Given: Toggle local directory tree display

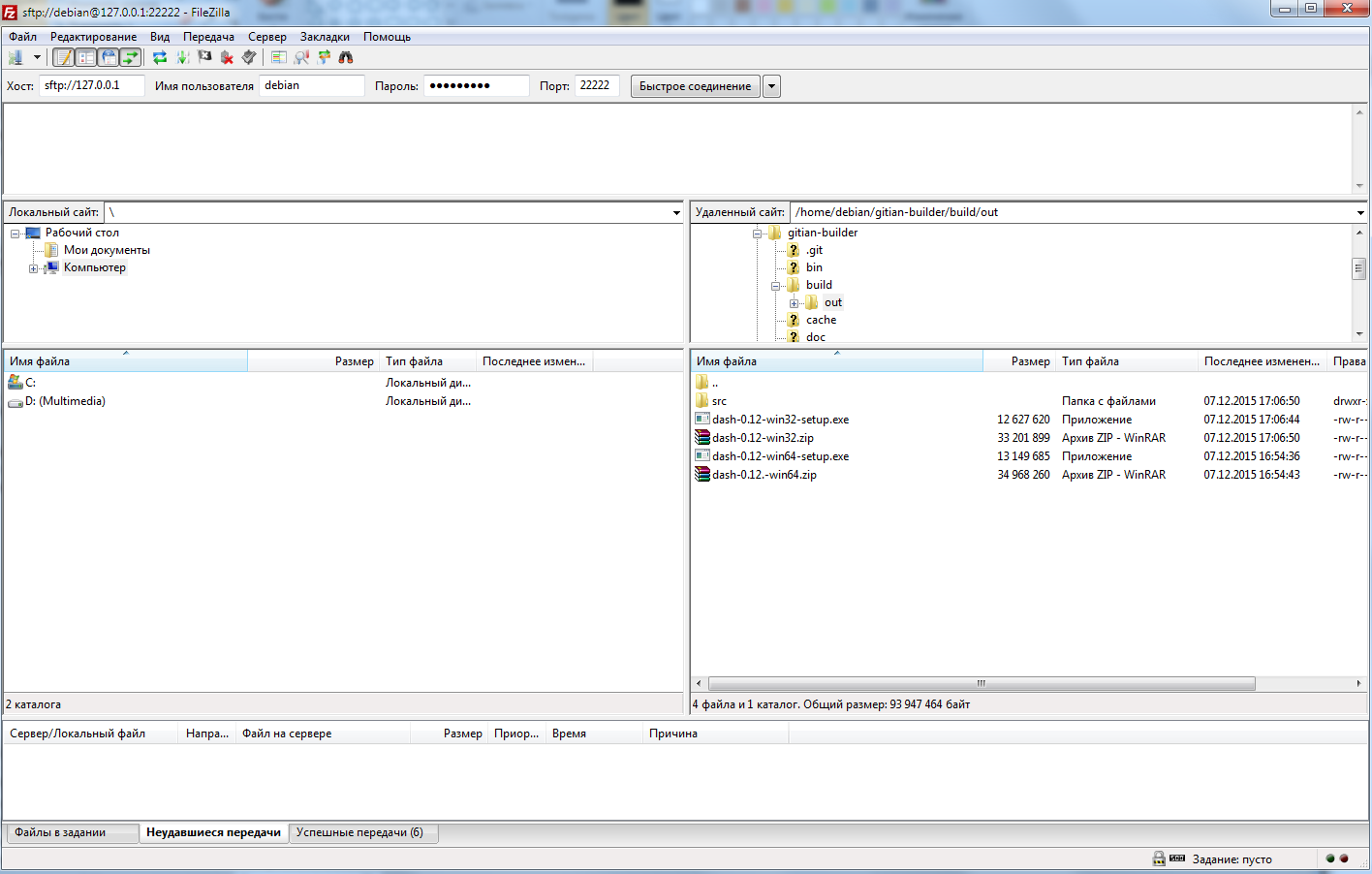Looking at the screenshot, I should click(x=86, y=57).
